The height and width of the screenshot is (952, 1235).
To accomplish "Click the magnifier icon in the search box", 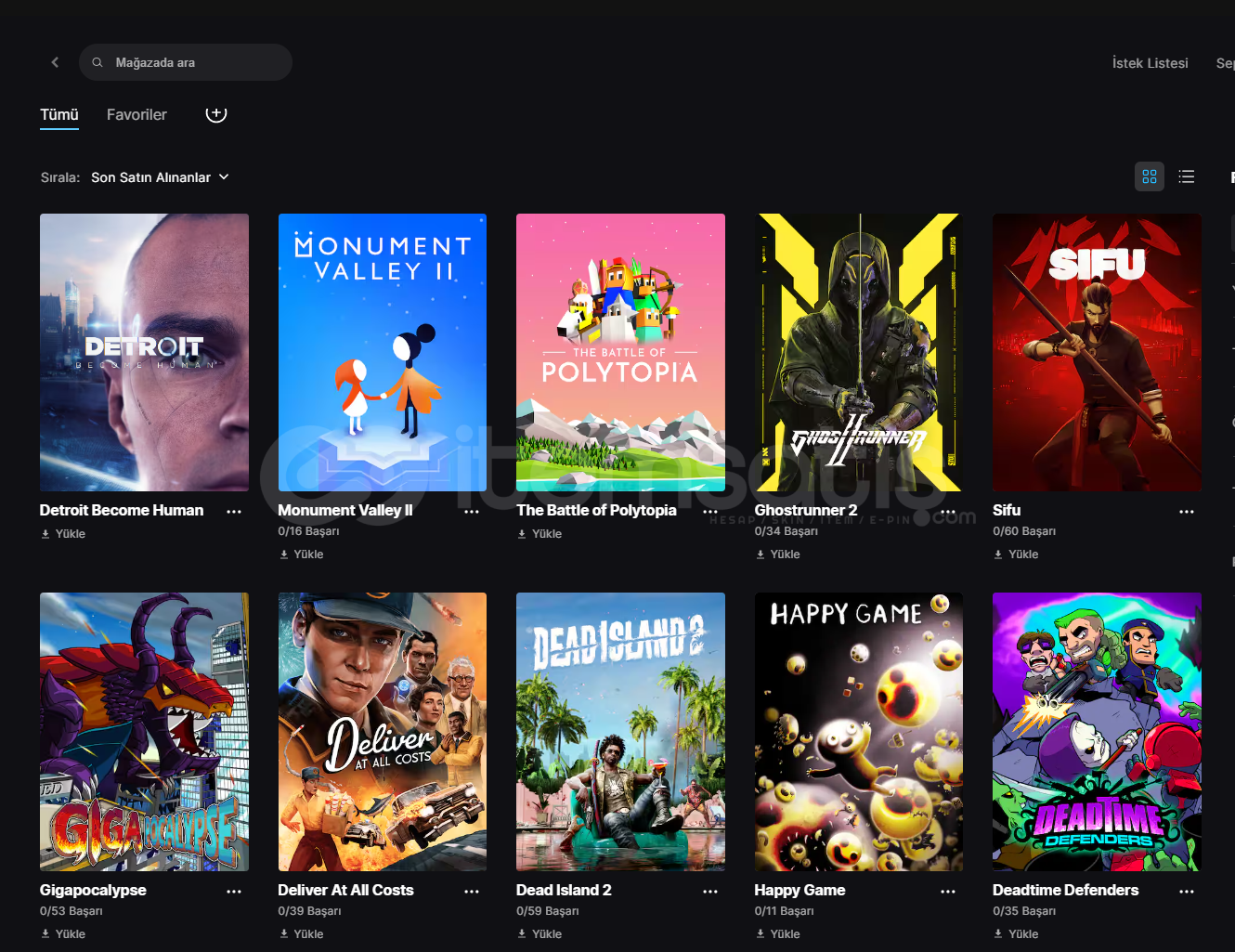I will click(97, 62).
